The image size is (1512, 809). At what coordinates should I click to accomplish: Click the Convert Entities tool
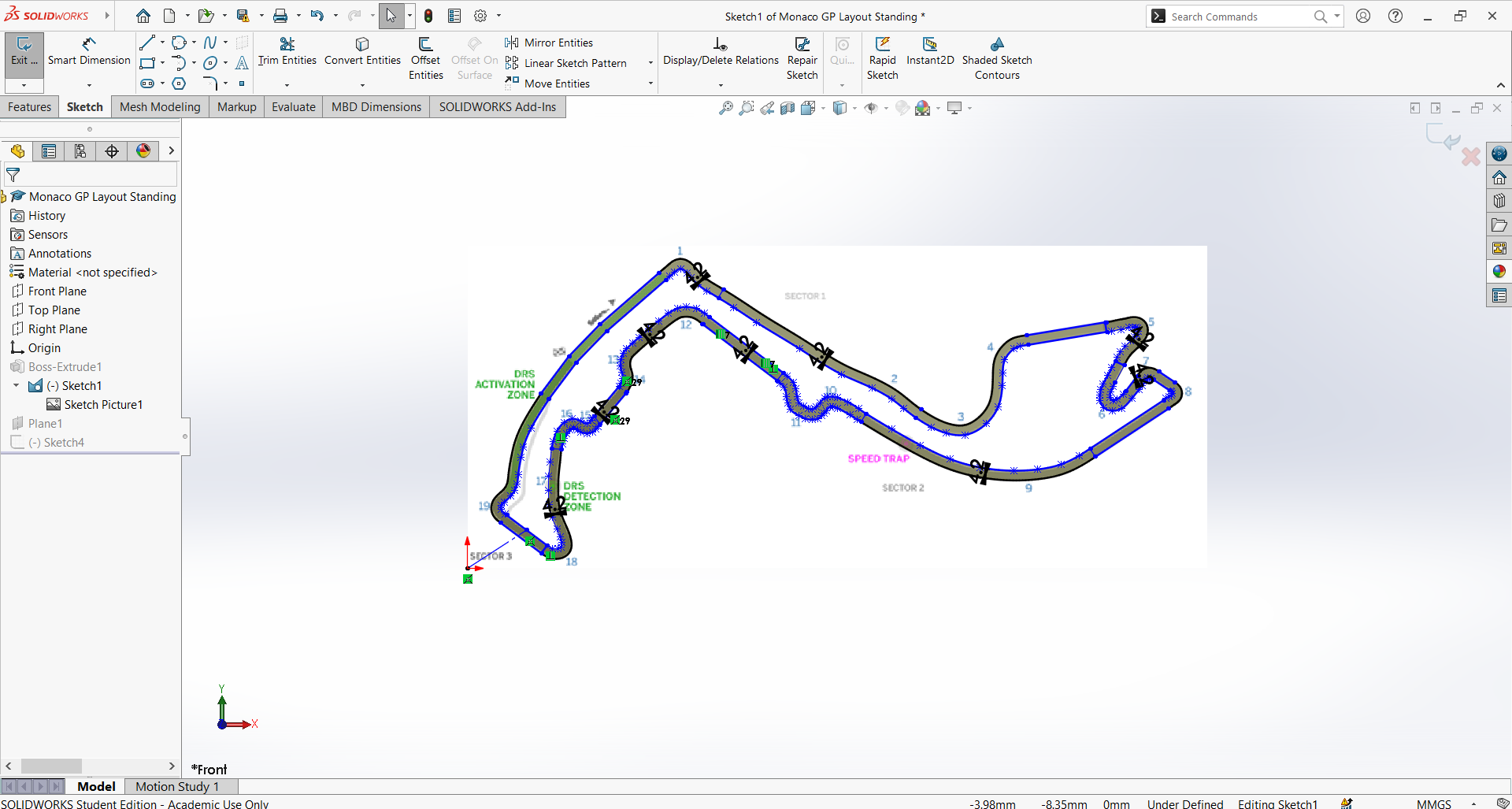(362, 51)
